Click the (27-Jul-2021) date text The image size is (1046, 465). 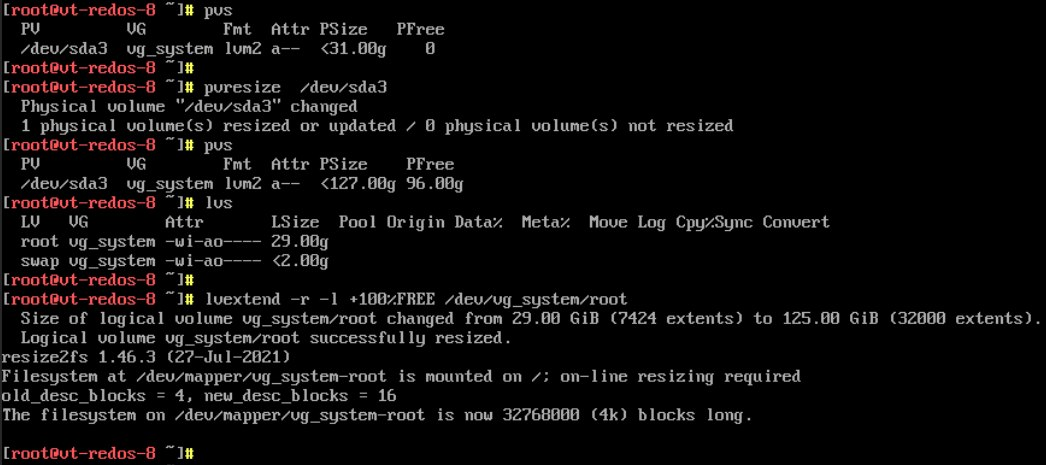(230, 357)
